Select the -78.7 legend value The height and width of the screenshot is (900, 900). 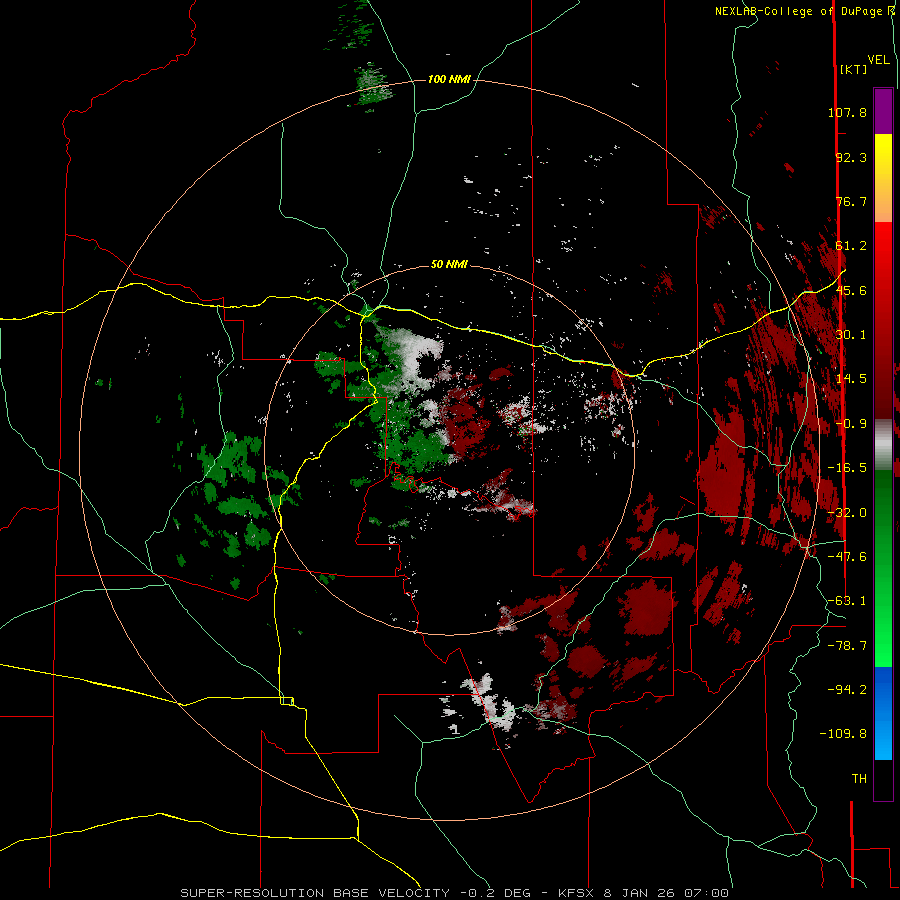coord(847,646)
